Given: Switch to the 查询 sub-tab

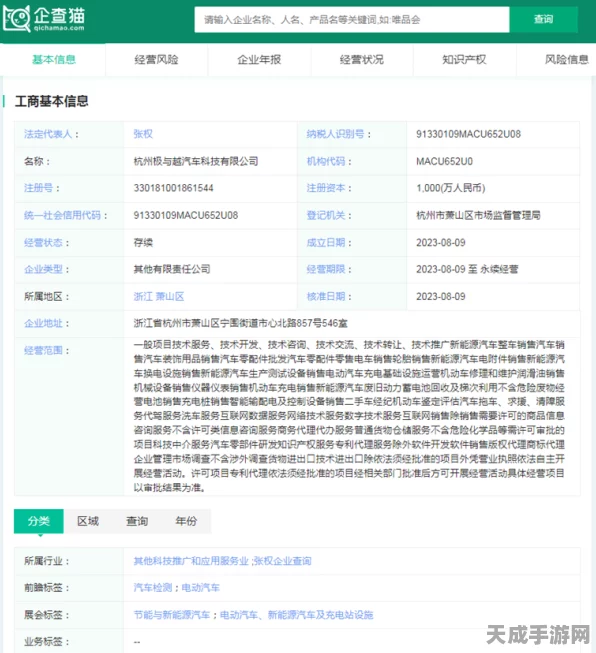Looking at the screenshot, I should 137,521.
